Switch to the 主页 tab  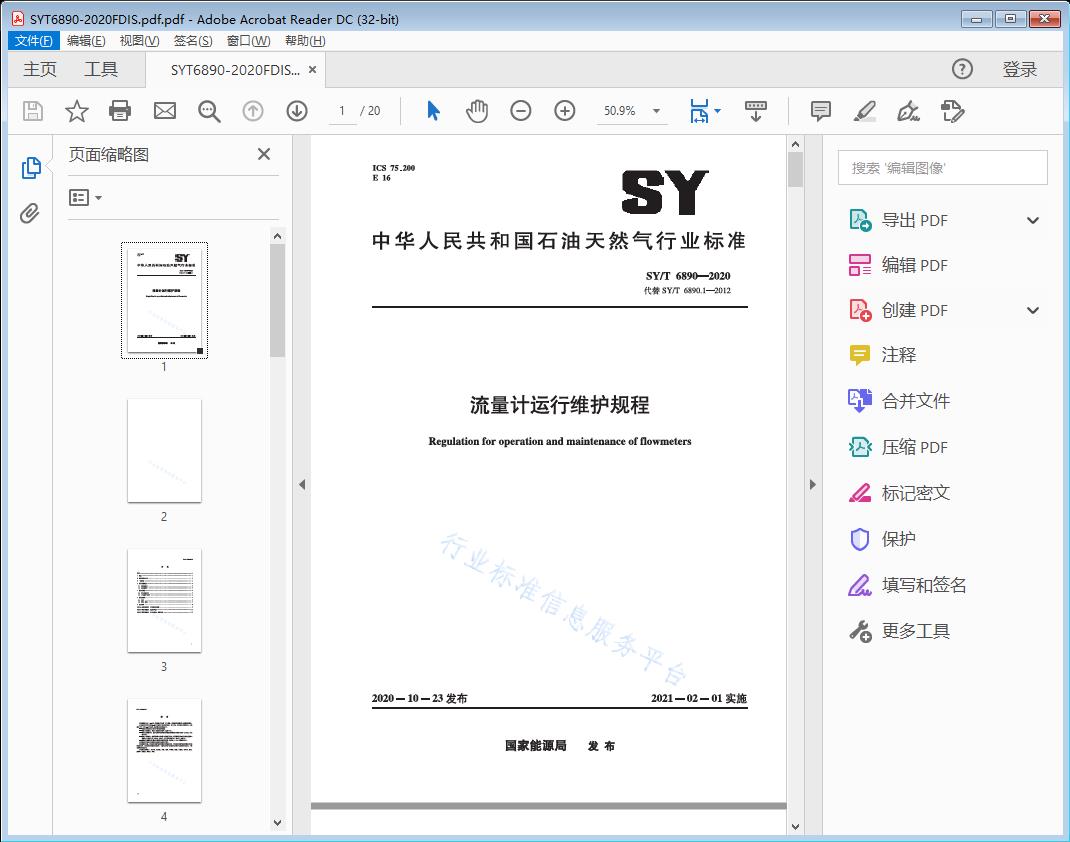click(x=39, y=69)
